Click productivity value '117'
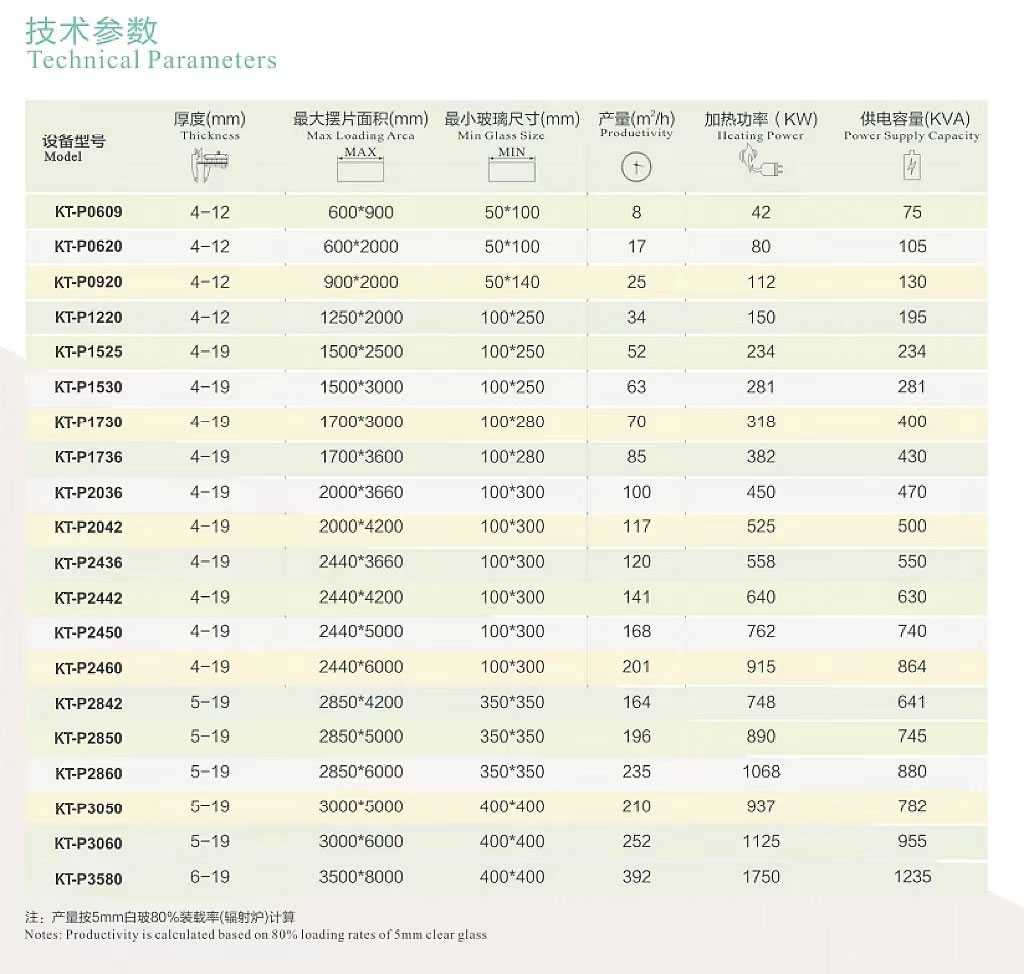 pos(637,527)
